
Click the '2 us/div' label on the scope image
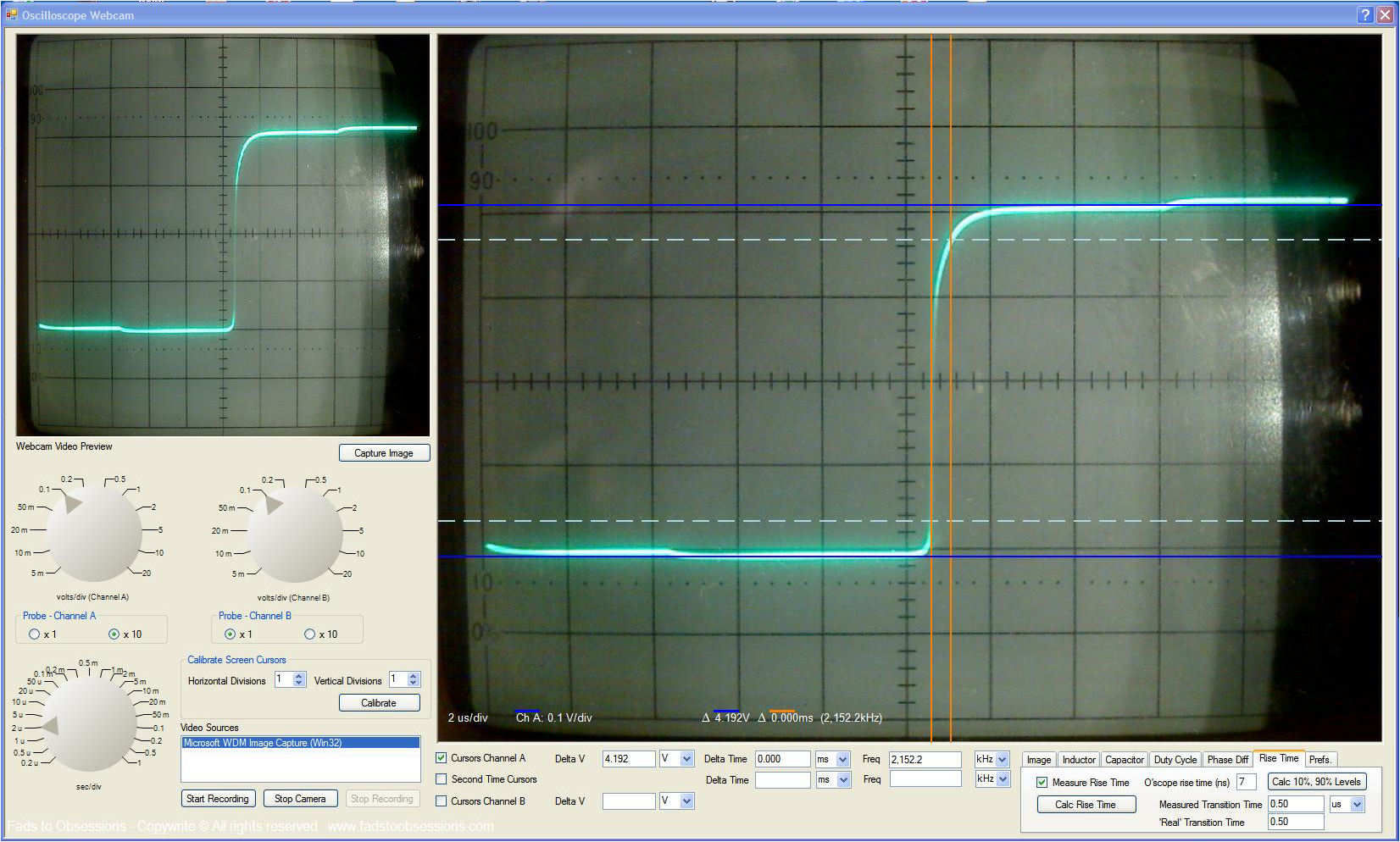468,717
